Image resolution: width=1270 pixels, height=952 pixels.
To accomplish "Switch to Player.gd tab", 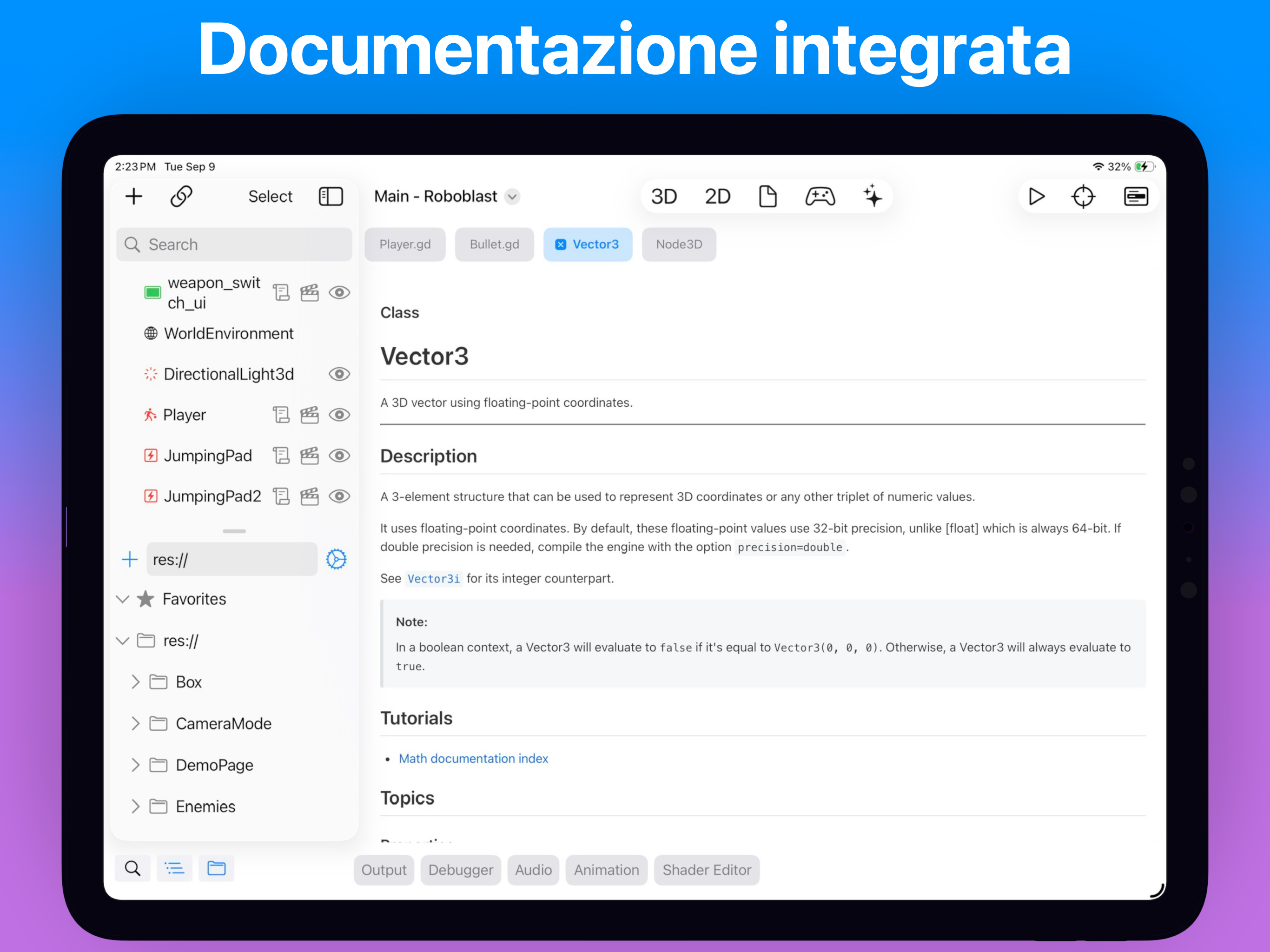I will (x=405, y=245).
